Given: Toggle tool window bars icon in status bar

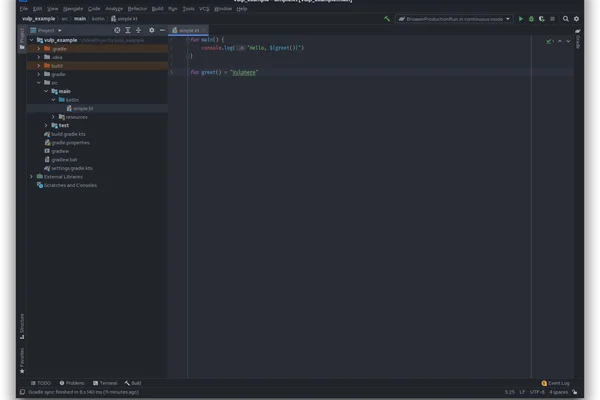Looking at the screenshot, I should point(22,392).
